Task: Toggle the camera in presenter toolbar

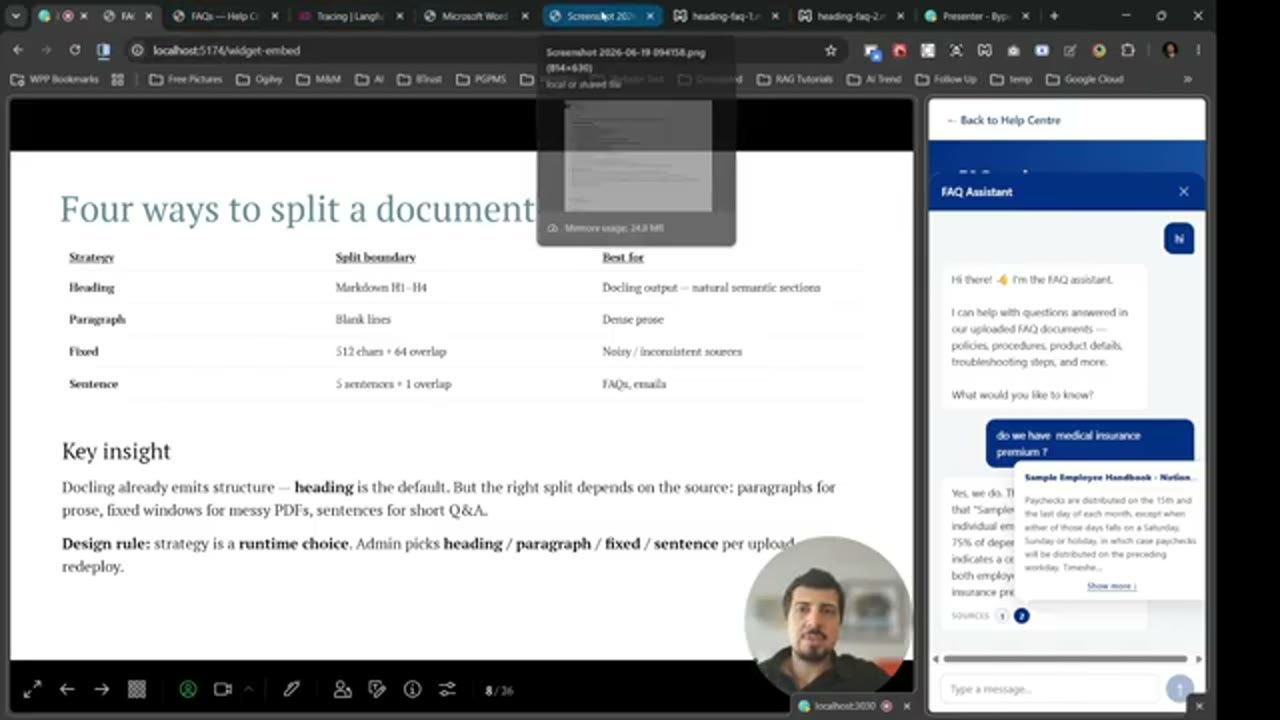Action: pos(222,689)
